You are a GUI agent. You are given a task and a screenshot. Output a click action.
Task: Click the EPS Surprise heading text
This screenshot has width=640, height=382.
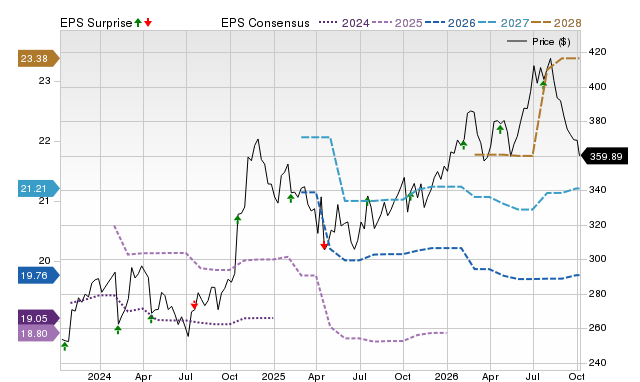pyautogui.click(x=96, y=23)
